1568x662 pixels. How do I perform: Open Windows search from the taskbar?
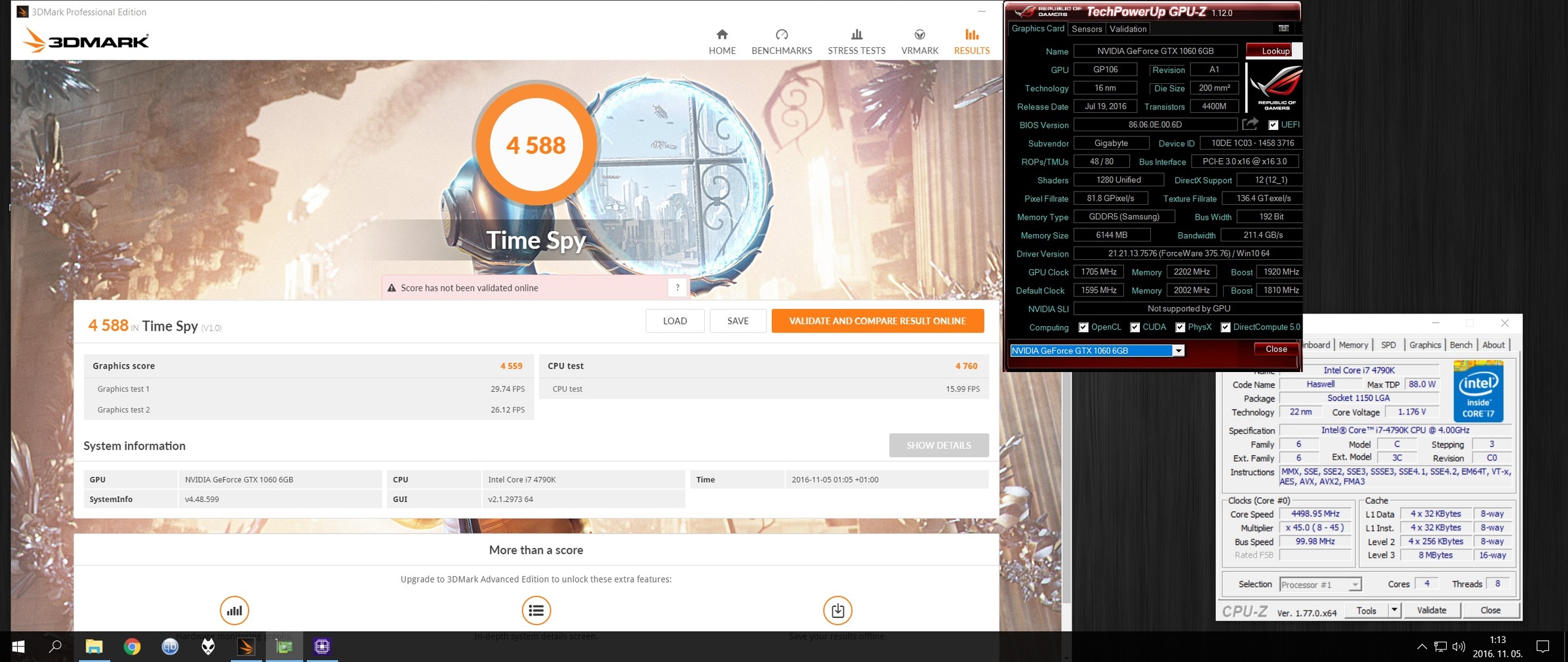(56, 647)
